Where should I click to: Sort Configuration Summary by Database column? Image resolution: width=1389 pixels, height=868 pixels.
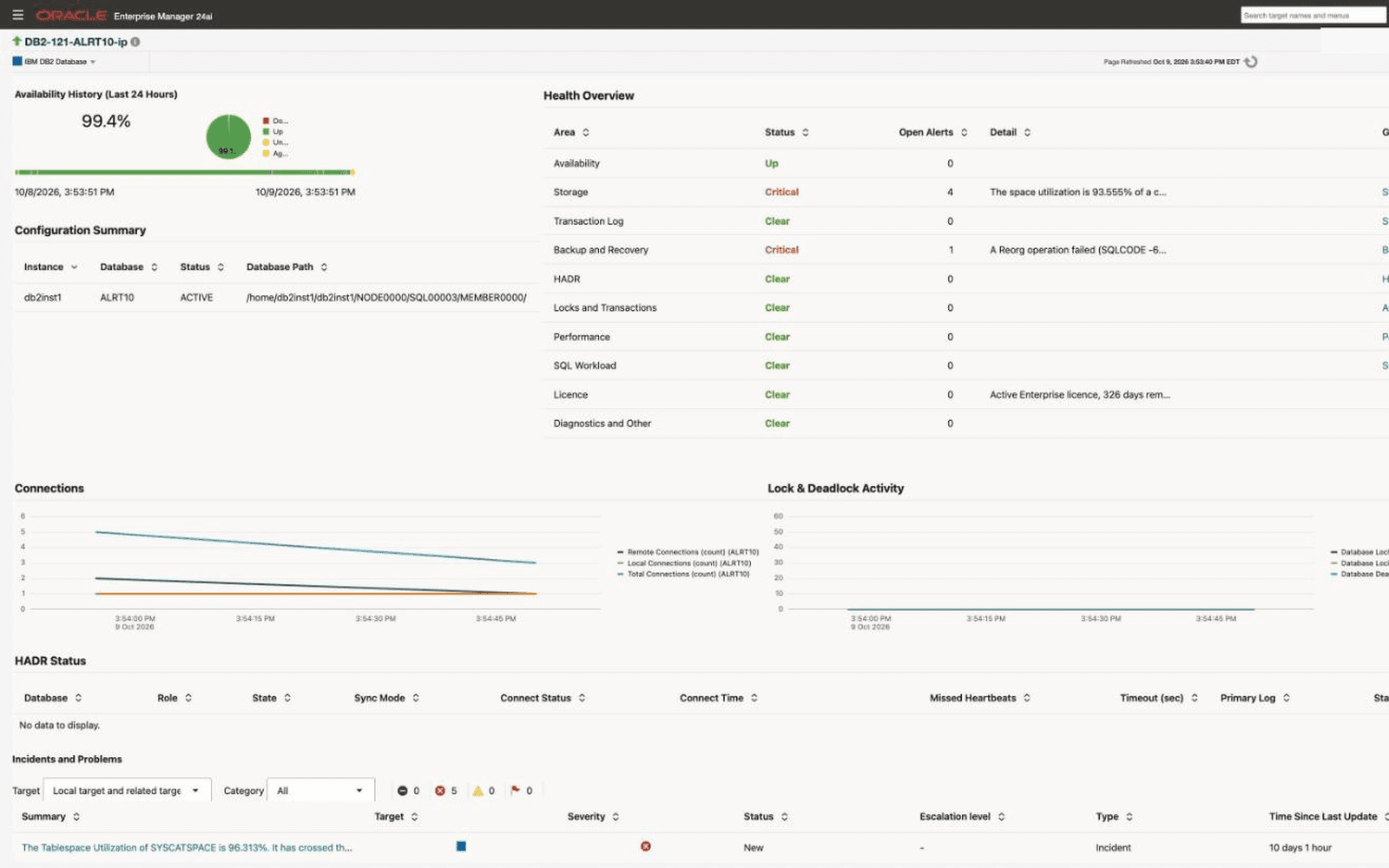[155, 267]
